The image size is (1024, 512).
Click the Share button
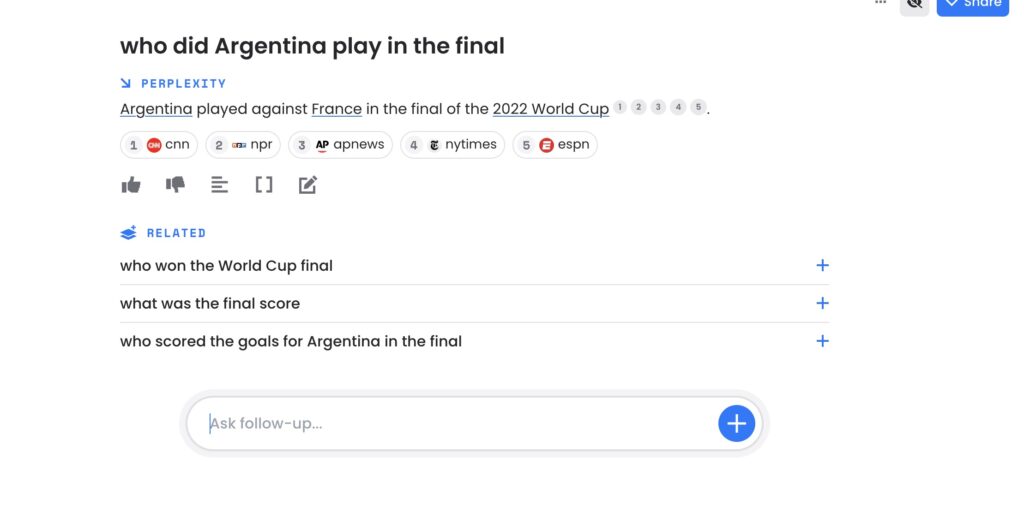click(972, 5)
